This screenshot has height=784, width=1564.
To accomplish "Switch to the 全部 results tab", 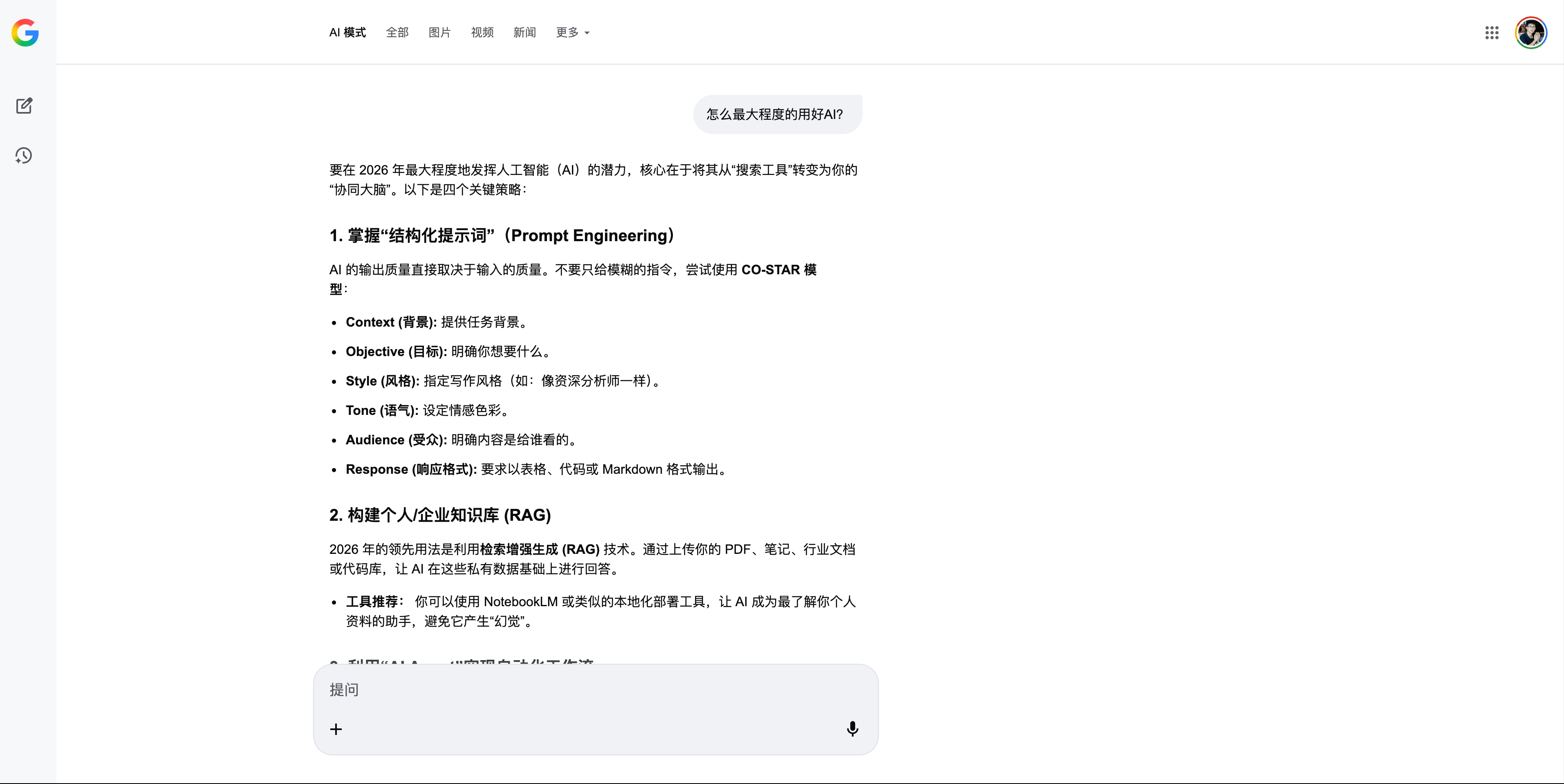I will click(x=397, y=33).
